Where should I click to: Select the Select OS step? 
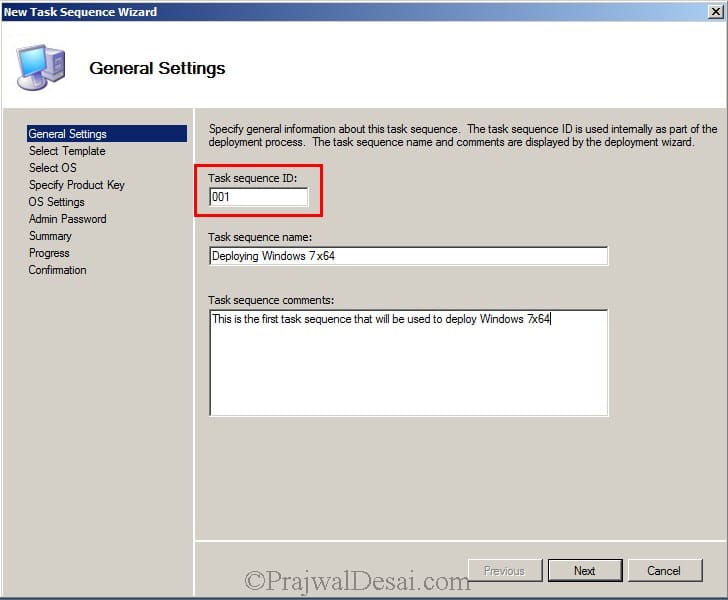tap(52, 168)
